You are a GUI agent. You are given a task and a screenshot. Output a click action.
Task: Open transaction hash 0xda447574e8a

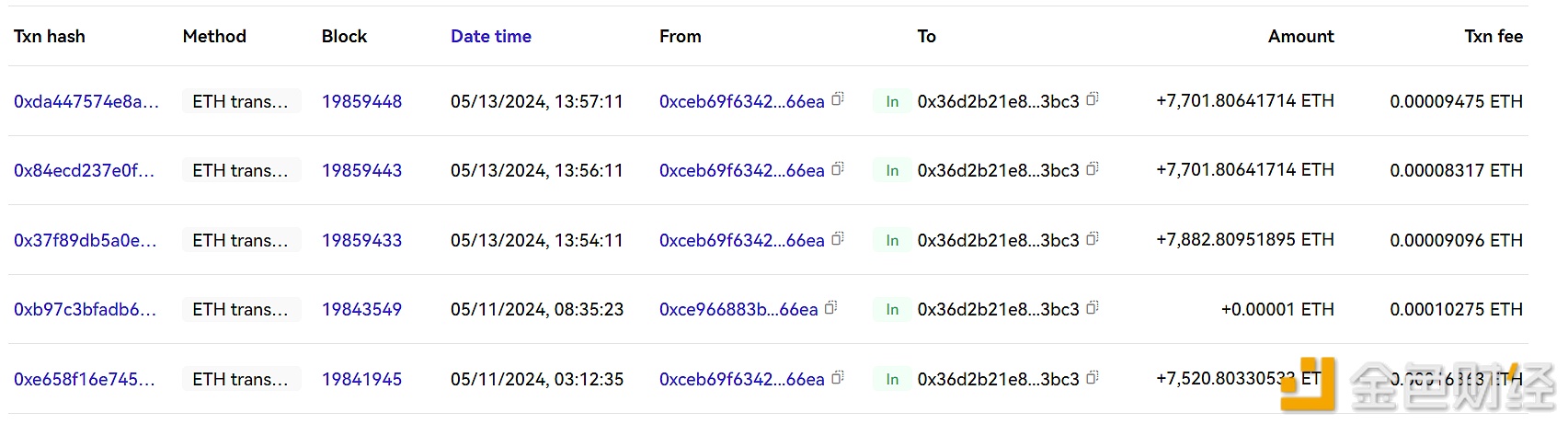coord(86,102)
